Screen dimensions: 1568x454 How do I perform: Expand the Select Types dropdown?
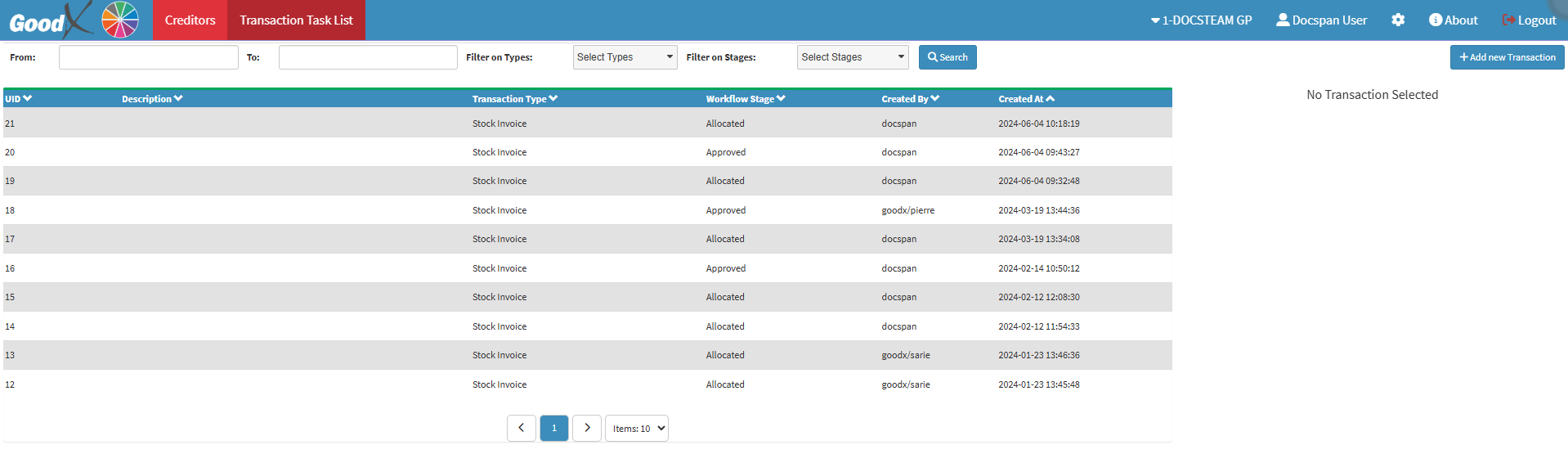coord(625,57)
